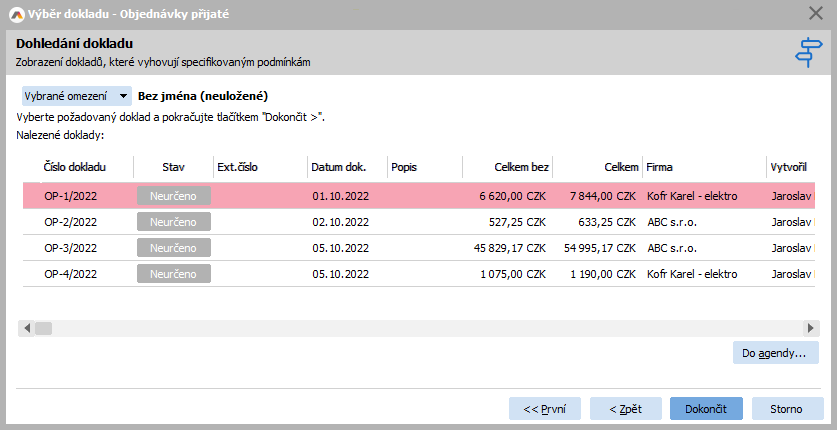Choose the OP-3/2022 order row

click(x=70, y=248)
